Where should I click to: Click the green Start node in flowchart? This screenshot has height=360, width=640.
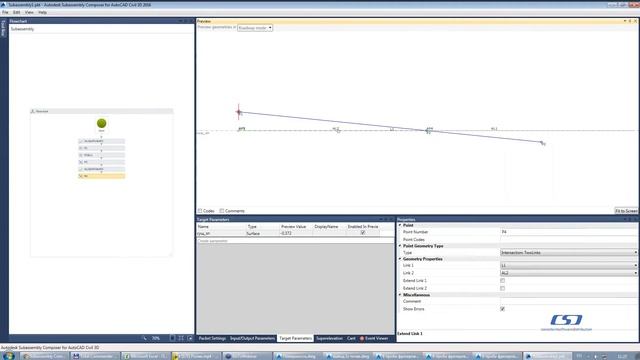pos(102,123)
